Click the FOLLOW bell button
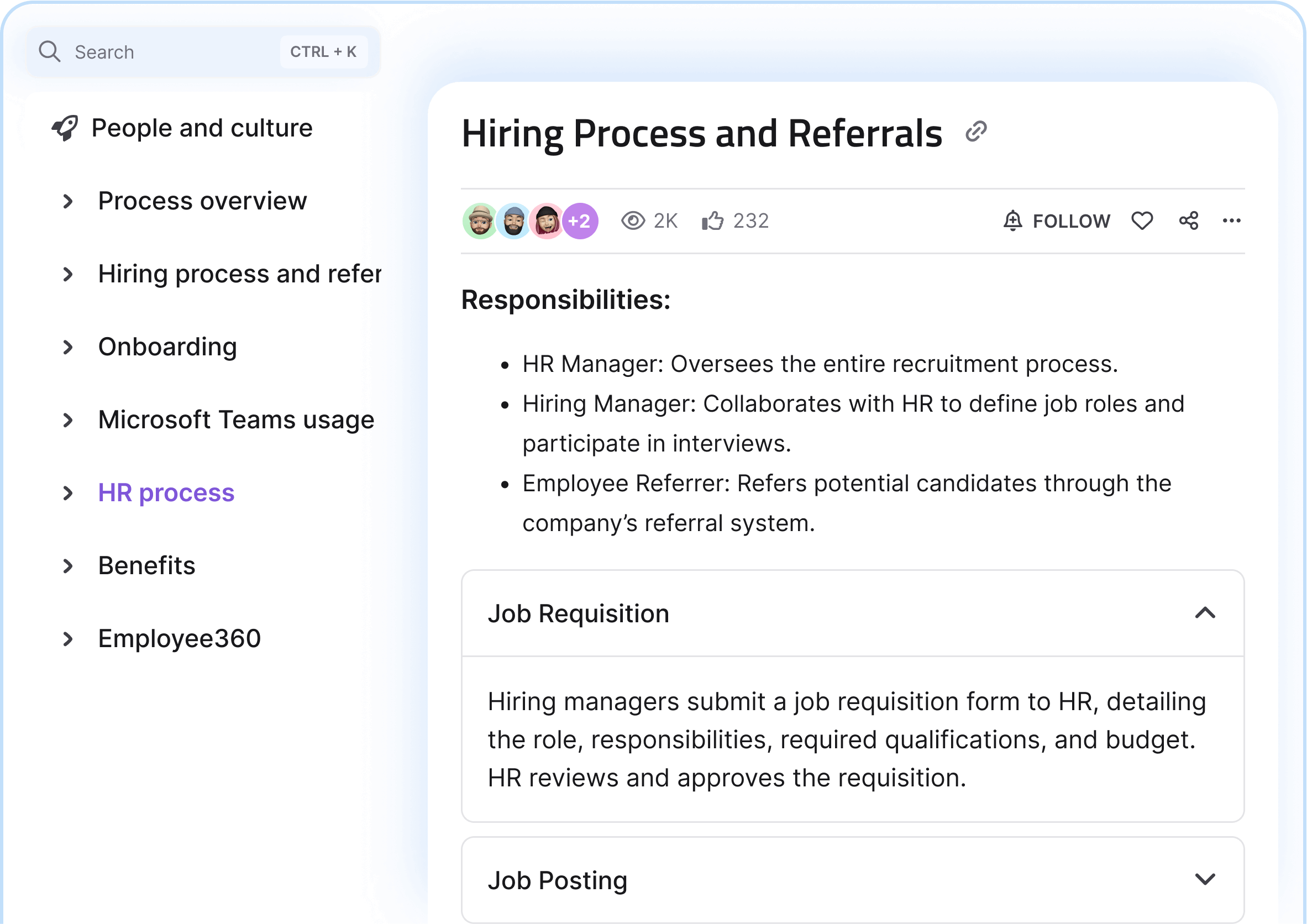 tap(1056, 221)
